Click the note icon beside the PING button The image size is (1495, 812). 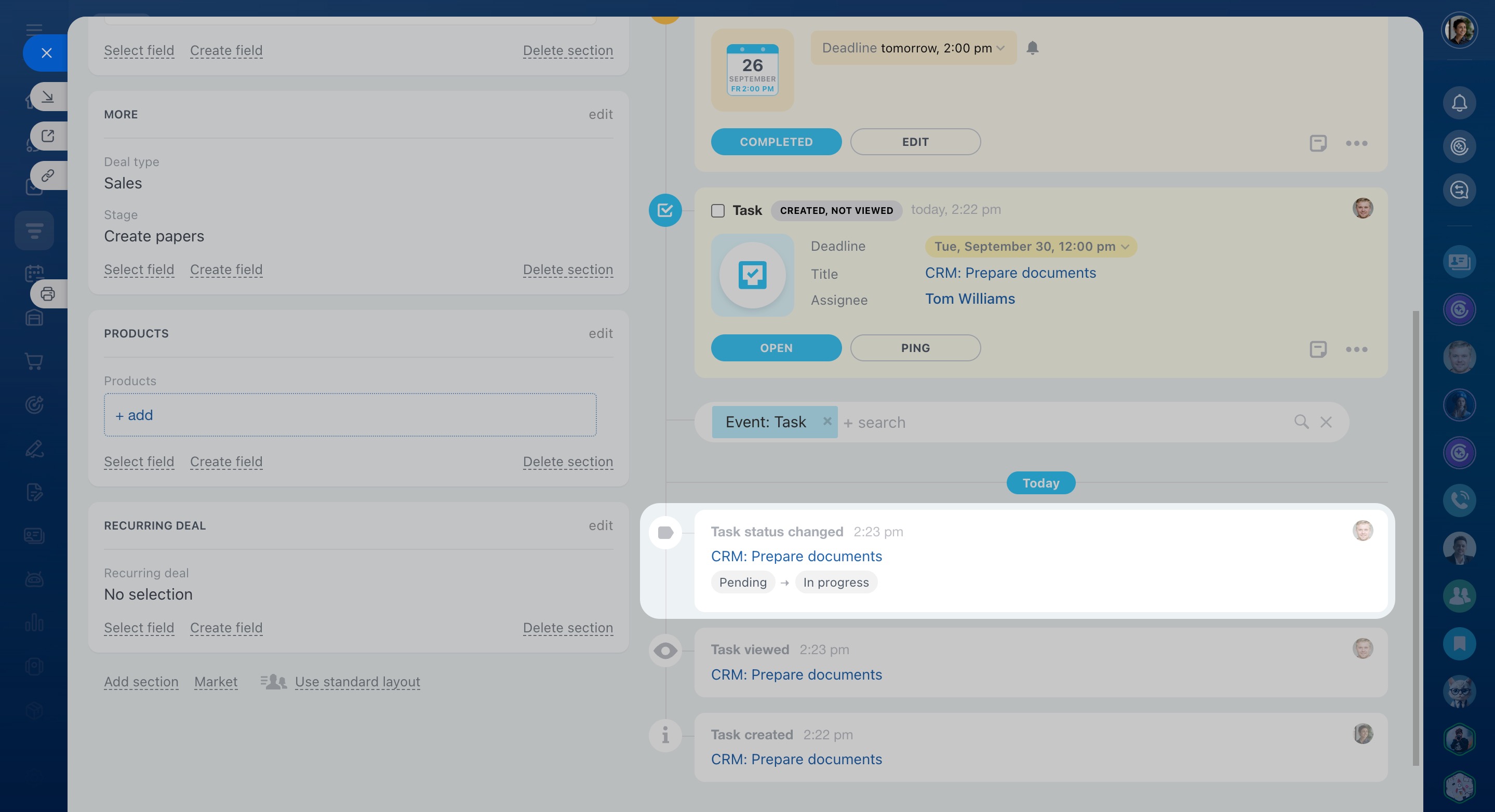(x=1317, y=348)
